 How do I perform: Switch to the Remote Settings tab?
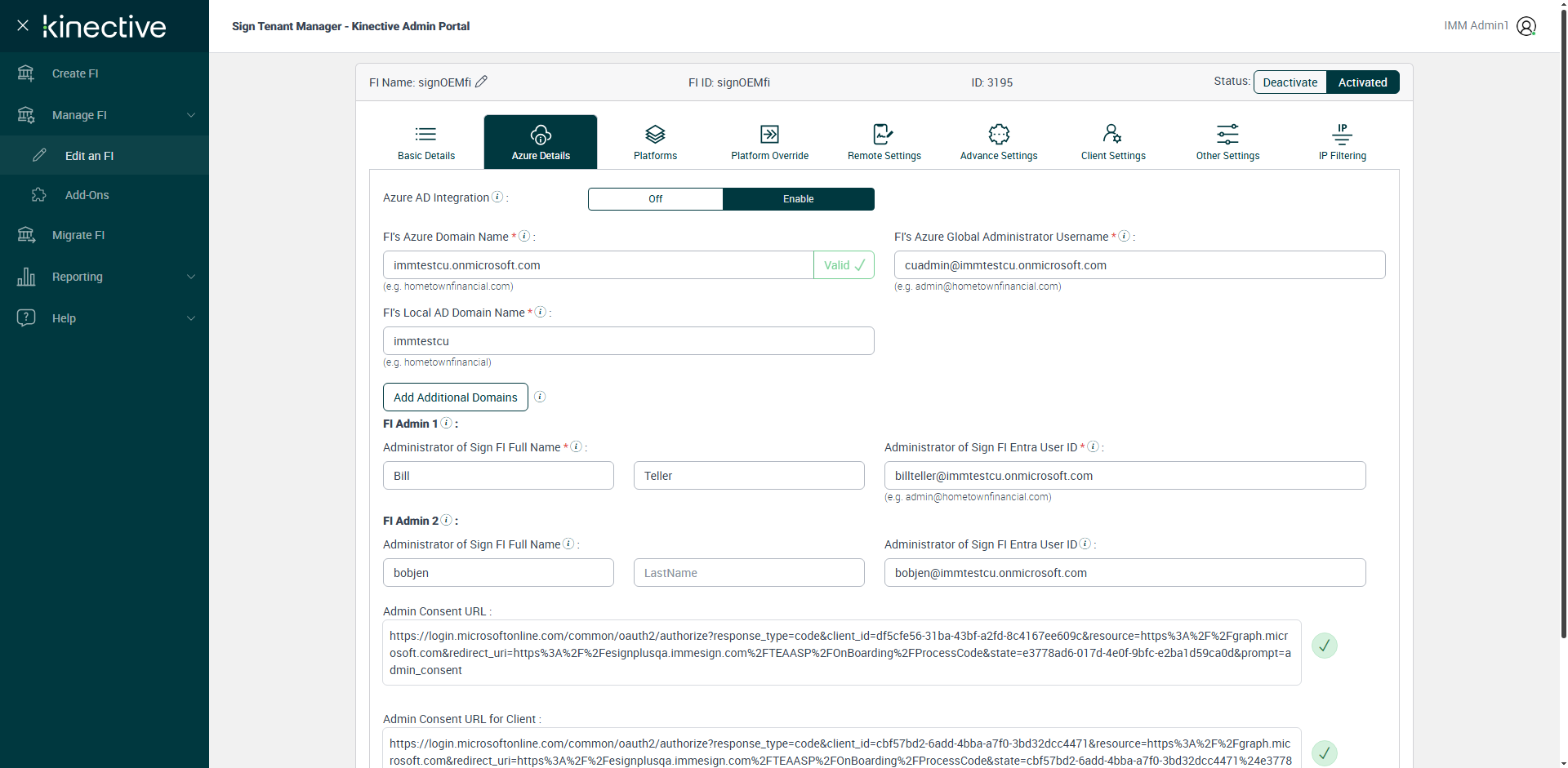coord(884,142)
